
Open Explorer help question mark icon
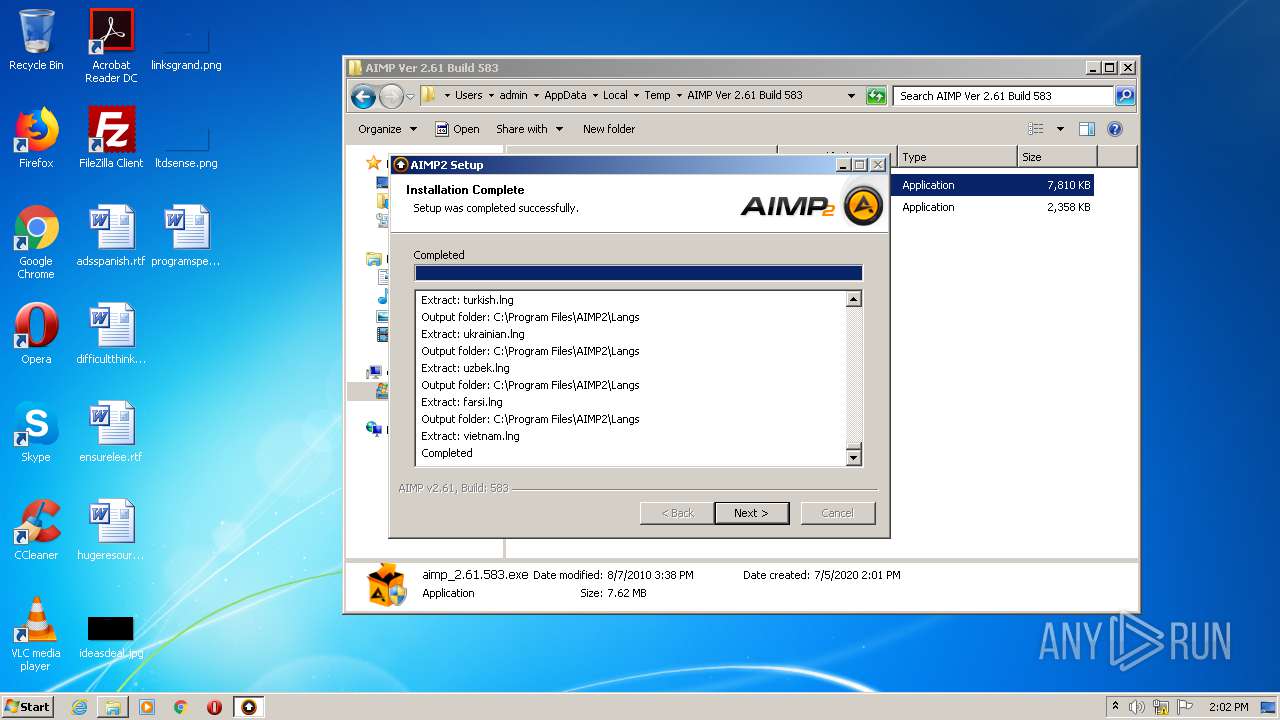point(1115,129)
